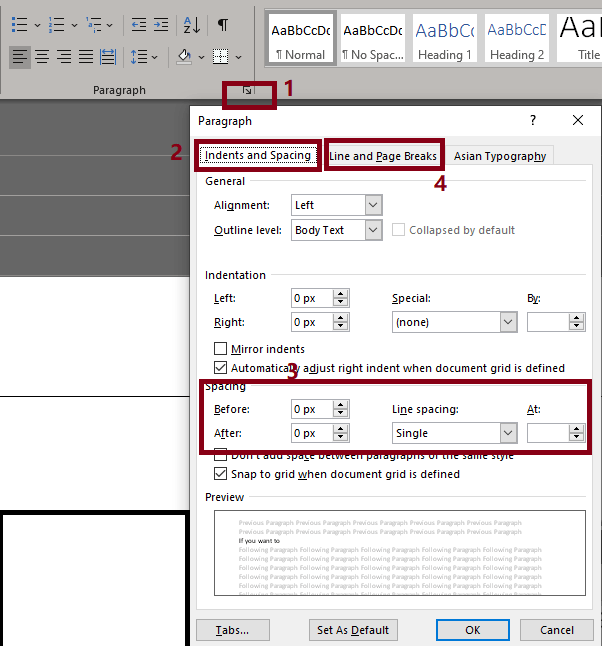The image size is (602, 646).
Task: Open Paragraph Settings dialog launcher
Action: [x=247, y=90]
